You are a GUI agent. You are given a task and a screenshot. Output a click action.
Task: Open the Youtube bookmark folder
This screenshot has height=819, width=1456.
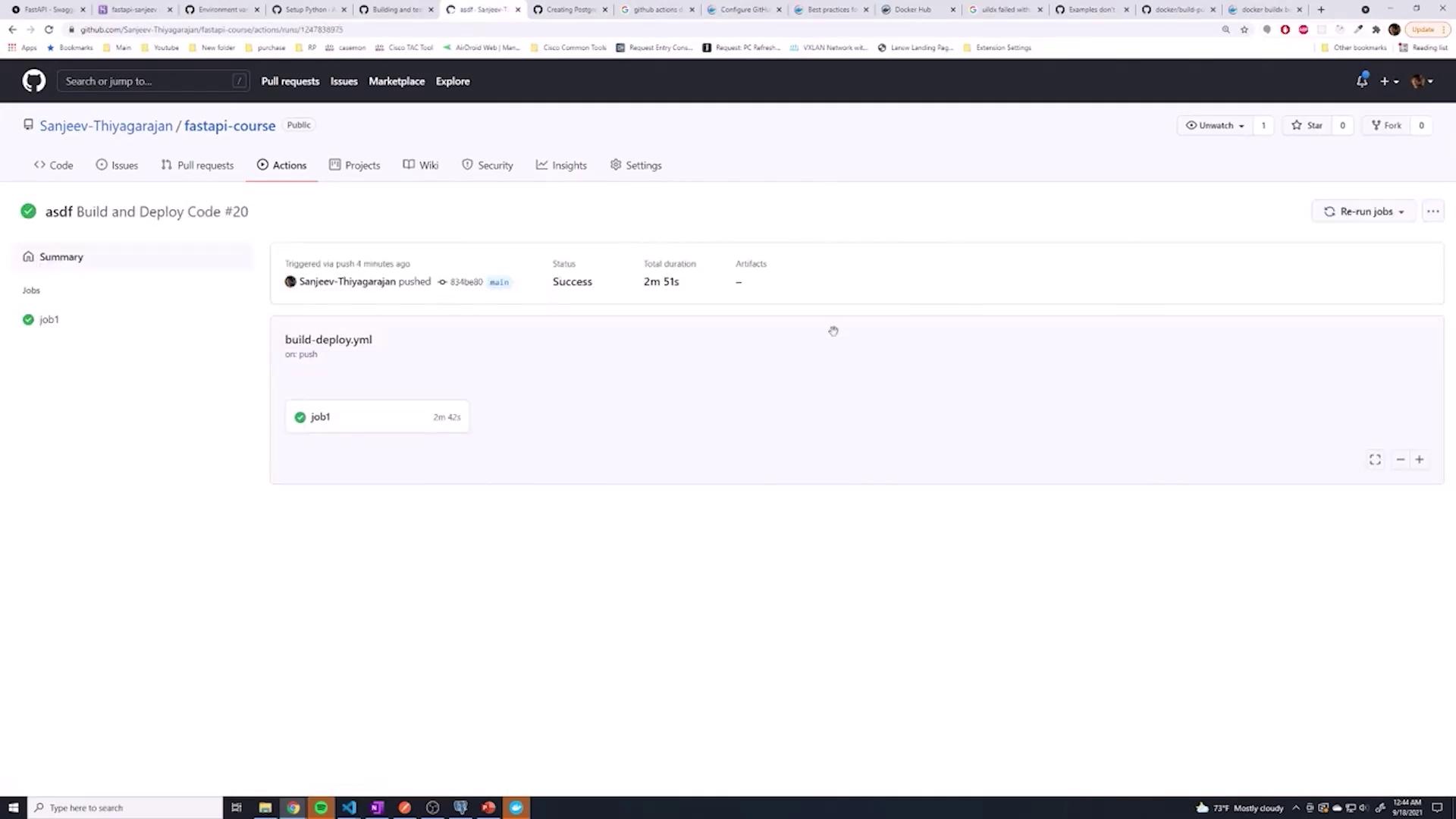click(160, 48)
